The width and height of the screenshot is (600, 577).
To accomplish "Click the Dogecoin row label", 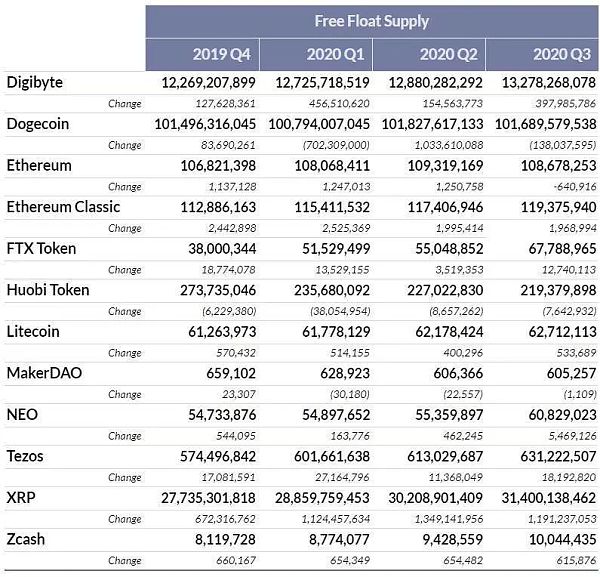I will [39, 124].
